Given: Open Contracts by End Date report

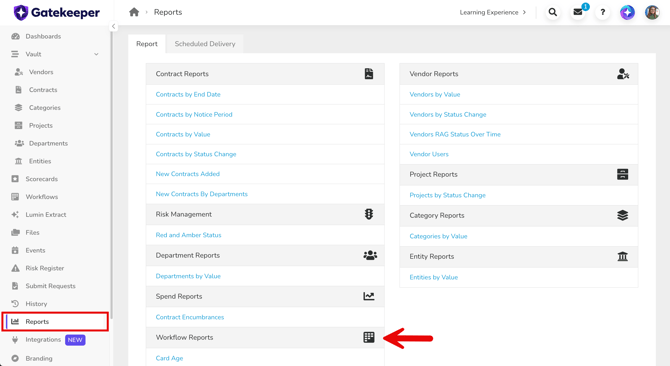Looking at the screenshot, I should [188, 94].
